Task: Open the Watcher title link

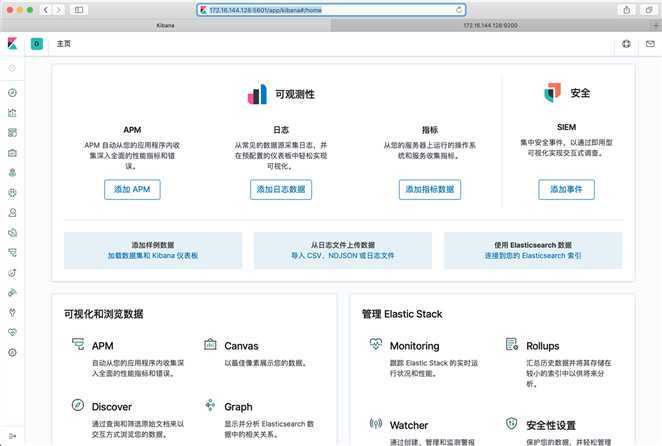Action: (409, 425)
